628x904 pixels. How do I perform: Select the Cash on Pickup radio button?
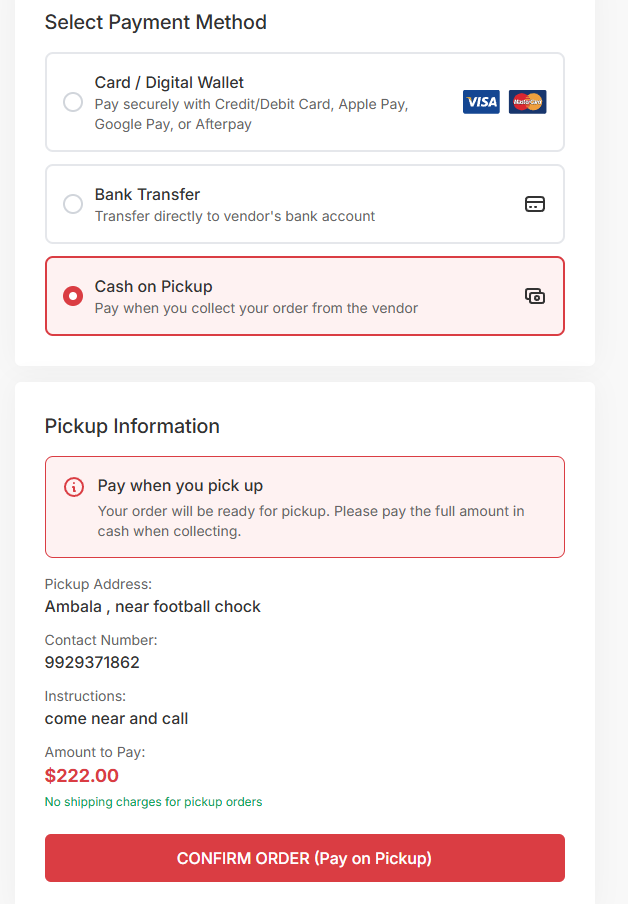[x=72, y=295]
